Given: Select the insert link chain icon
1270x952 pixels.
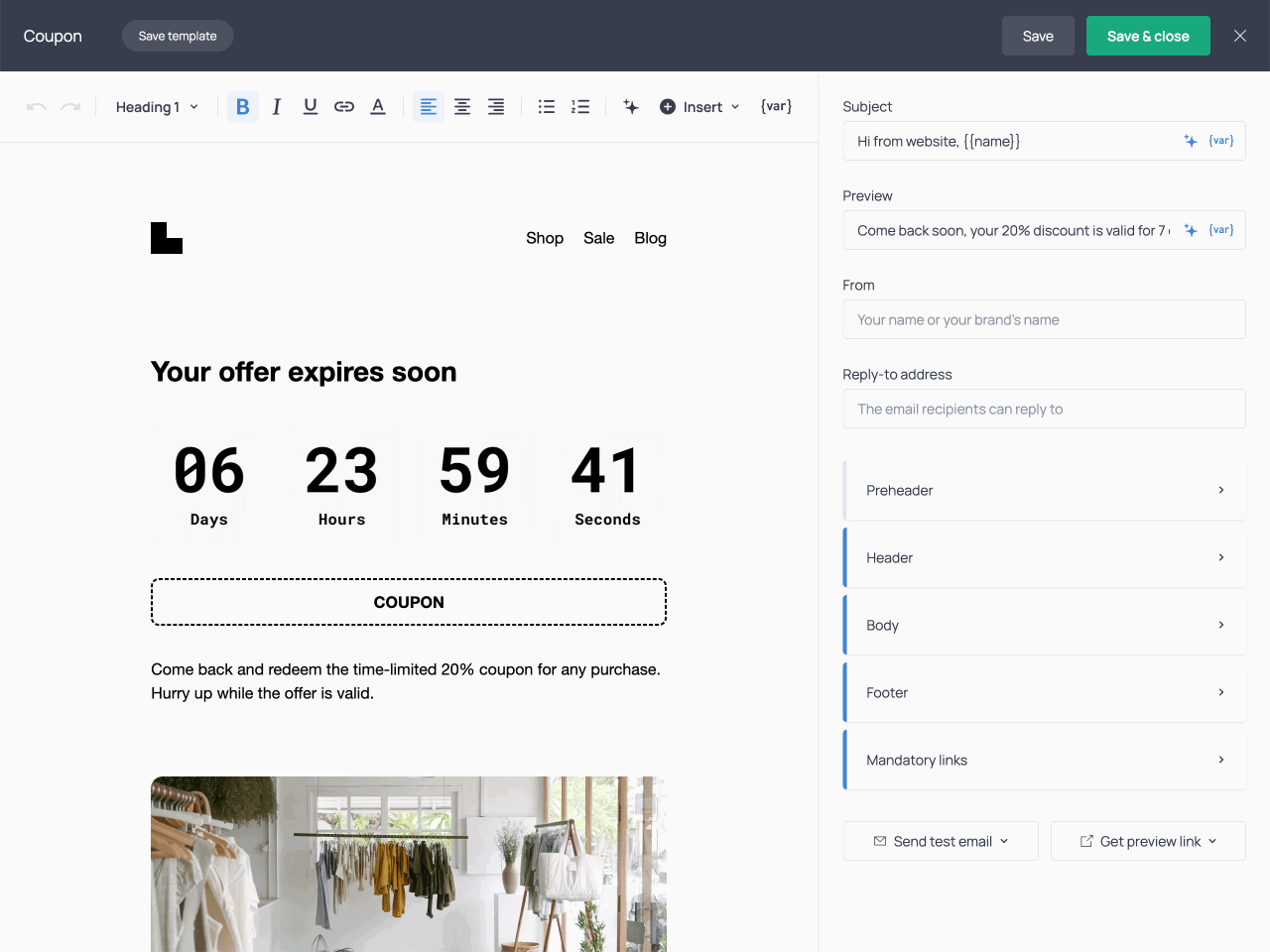Looking at the screenshot, I should tap(343, 106).
